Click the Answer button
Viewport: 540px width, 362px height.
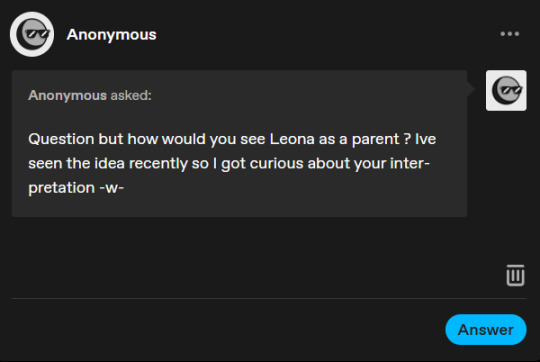(x=486, y=330)
